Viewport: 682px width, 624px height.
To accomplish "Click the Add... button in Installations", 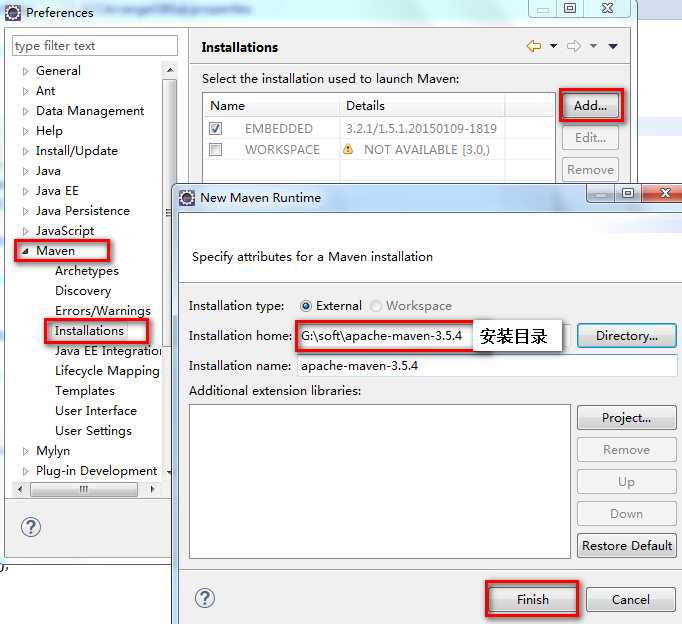I will 590,106.
